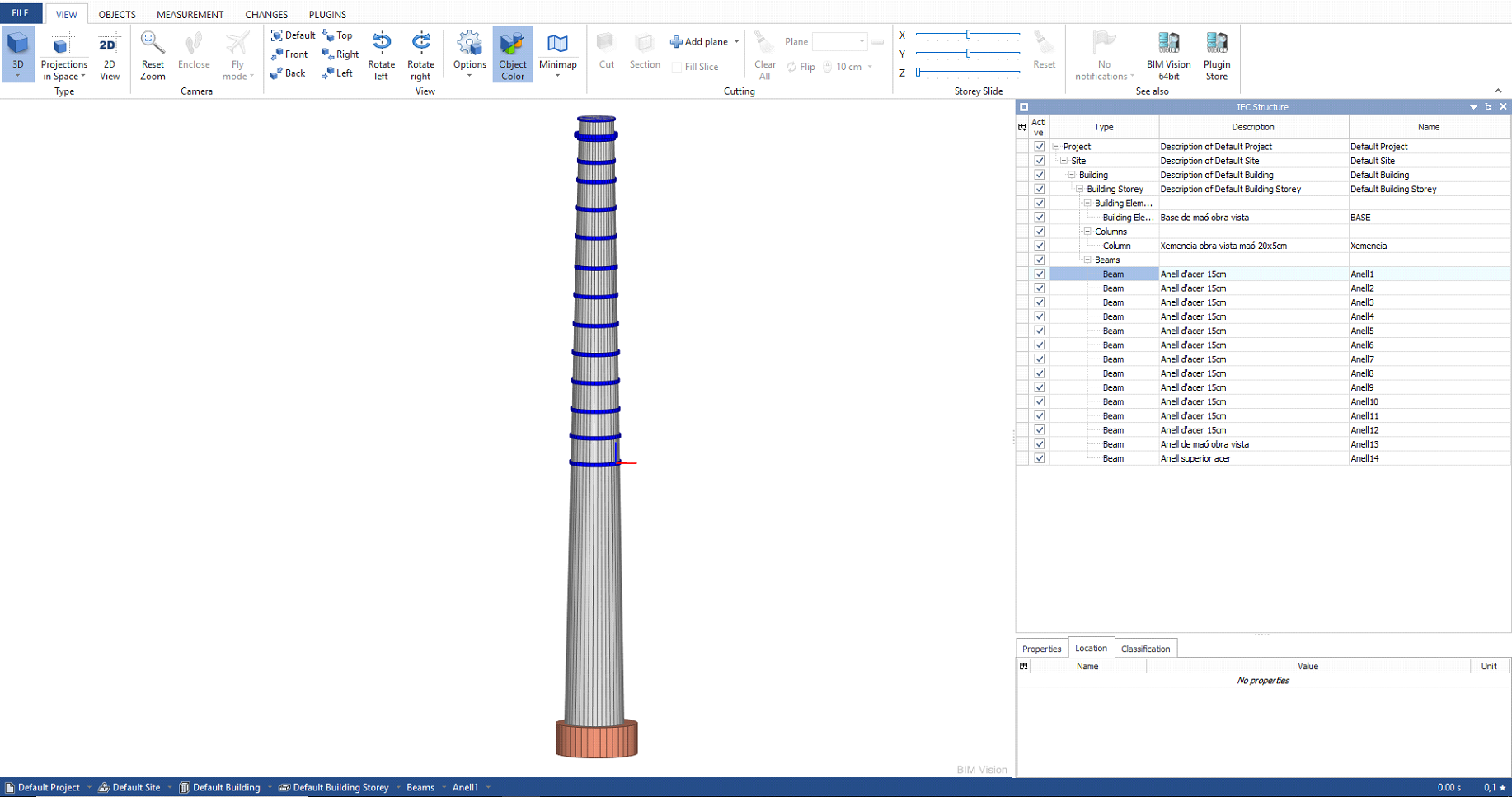Screen dimensions: 1512x797
Task: Click the Cut tool
Action: click(606, 51)
